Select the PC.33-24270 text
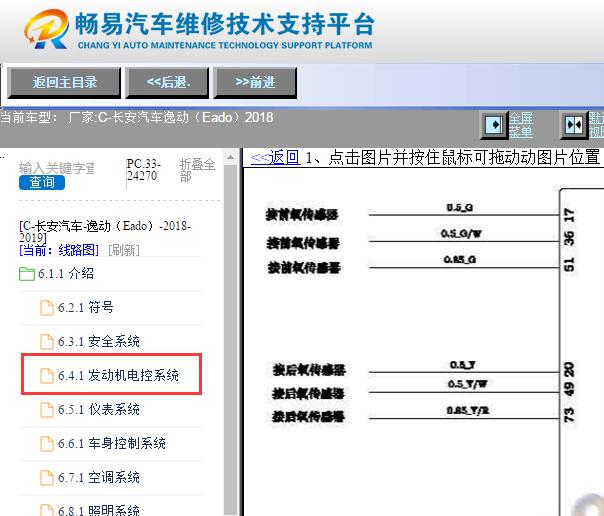 (143, 170)
